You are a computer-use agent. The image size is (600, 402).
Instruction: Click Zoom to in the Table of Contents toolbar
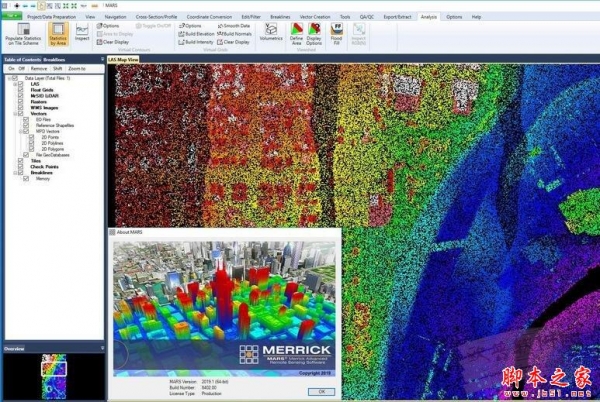[x=77, y=68]
